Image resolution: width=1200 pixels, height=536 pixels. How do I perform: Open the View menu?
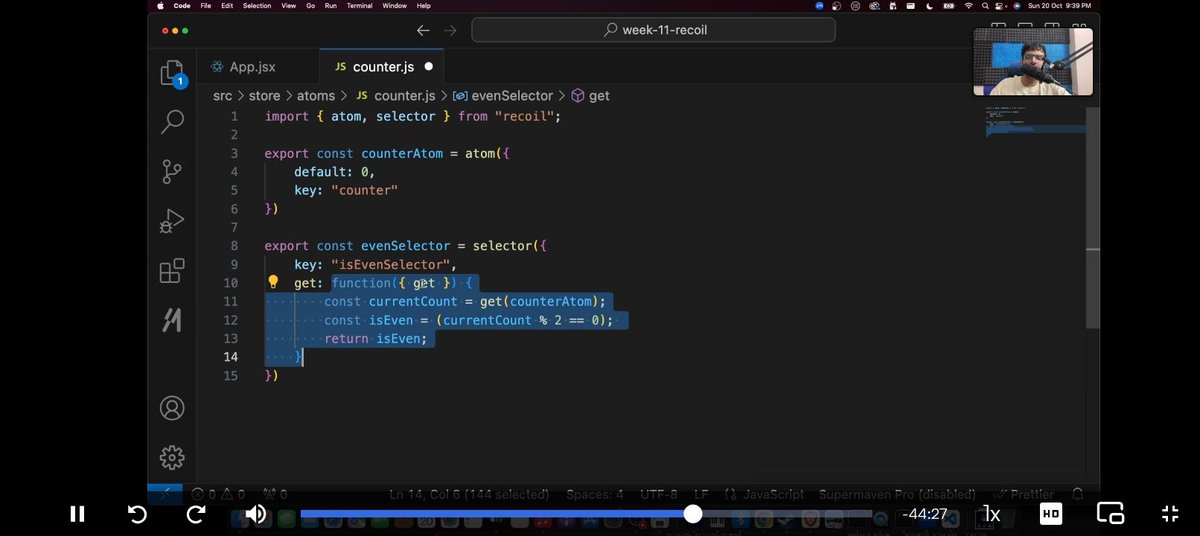coord(289,5)
